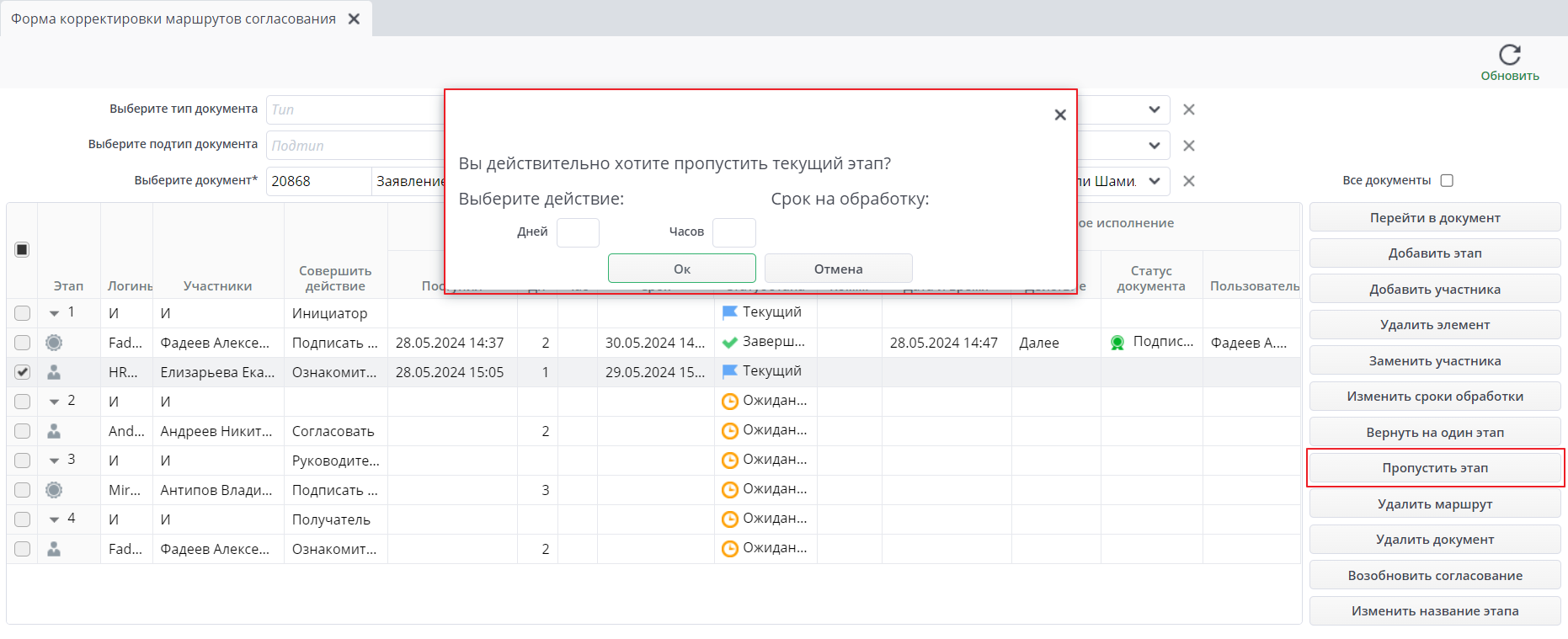Collapse stage 3 with its arrow

click(x=54, y=461)
